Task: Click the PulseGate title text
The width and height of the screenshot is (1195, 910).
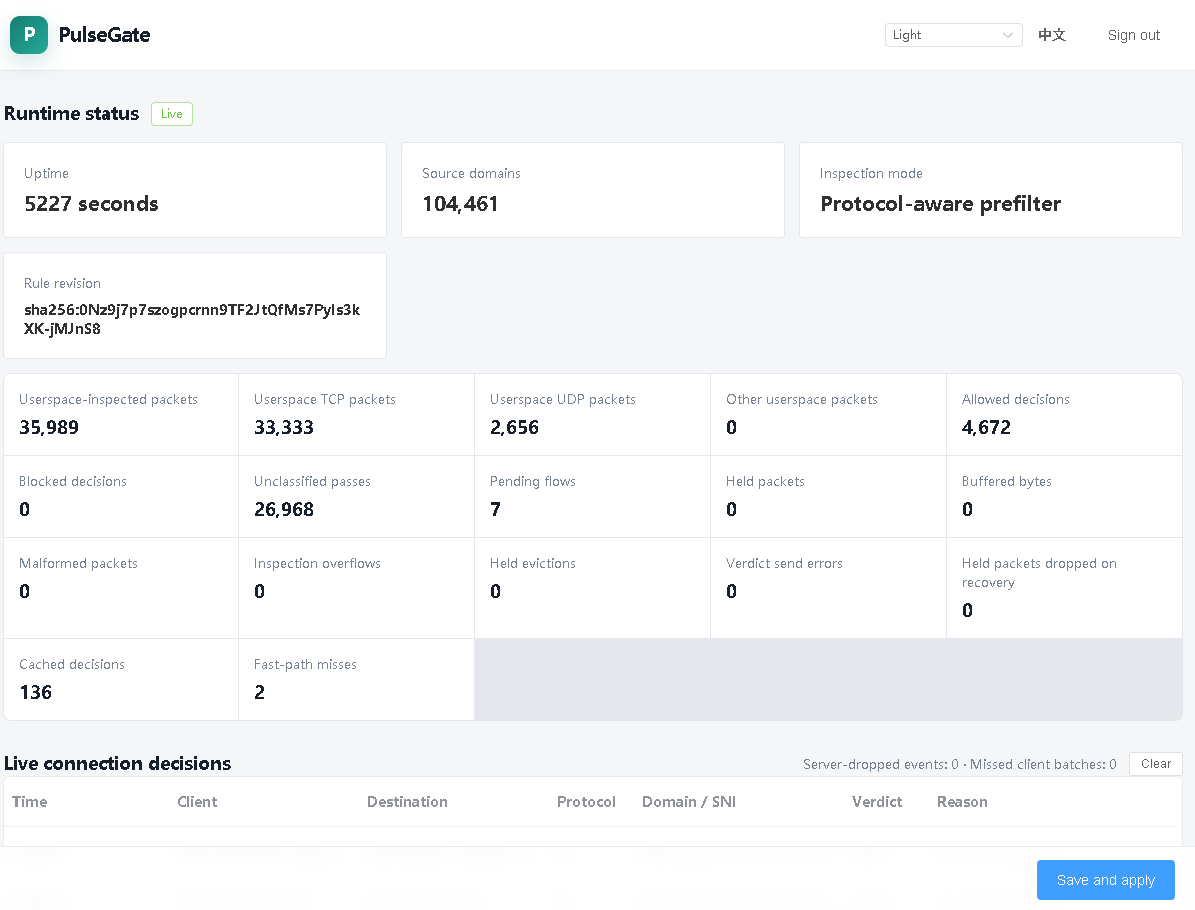Action: 104,35
